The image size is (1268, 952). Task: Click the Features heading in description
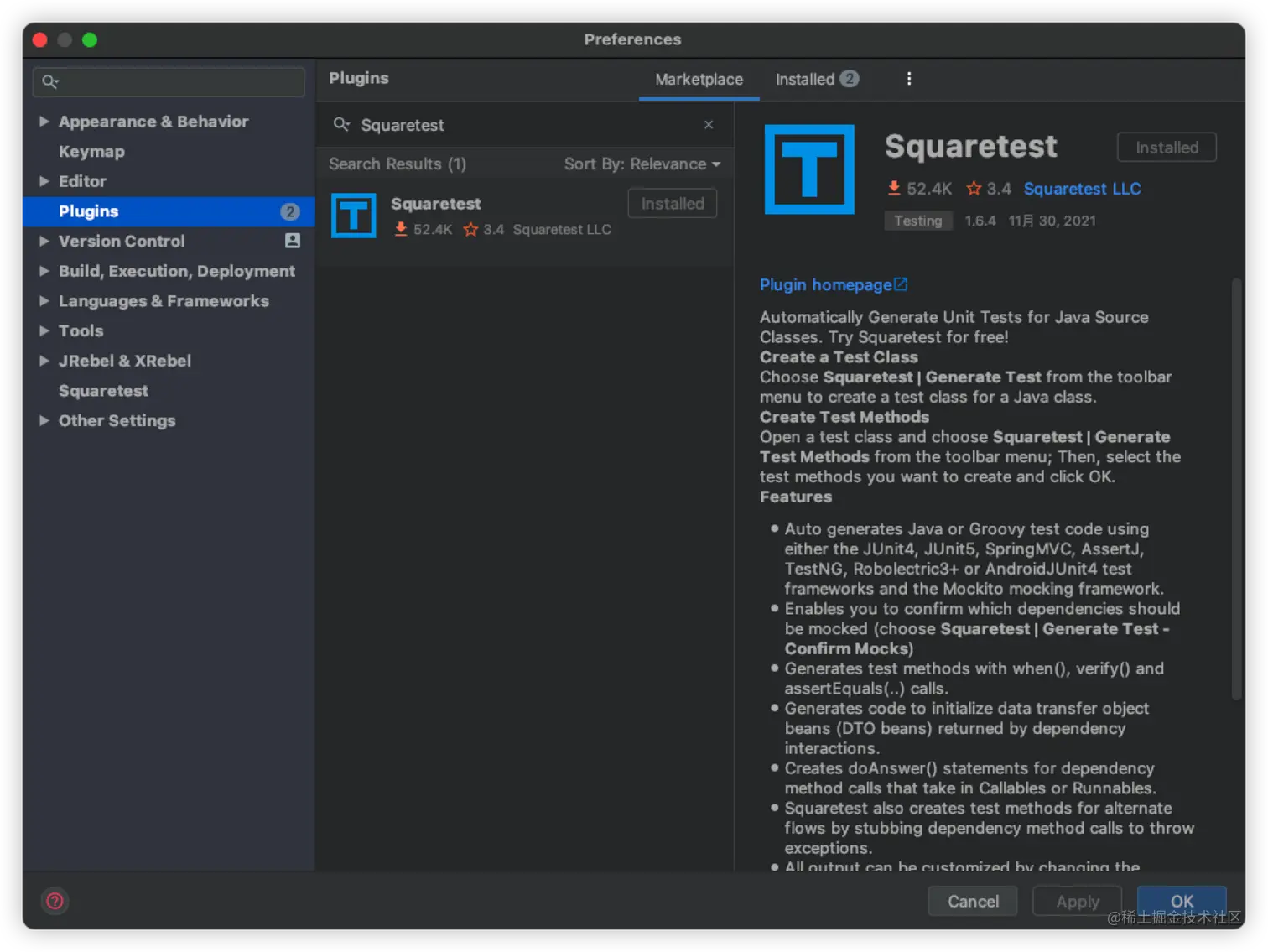pyautogui.click(x=796, y=497)
